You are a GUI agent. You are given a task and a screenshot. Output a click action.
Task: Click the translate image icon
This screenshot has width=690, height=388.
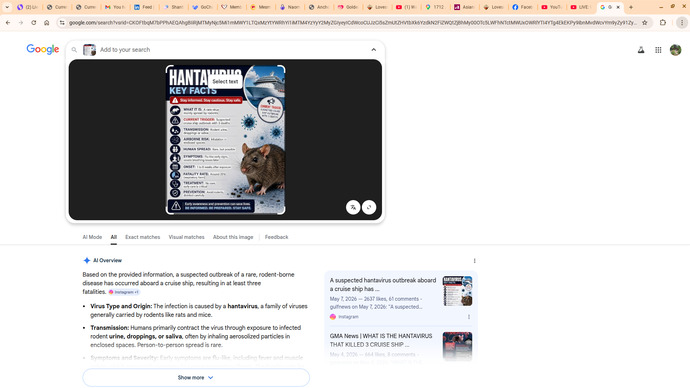click(x=353, y=207)
